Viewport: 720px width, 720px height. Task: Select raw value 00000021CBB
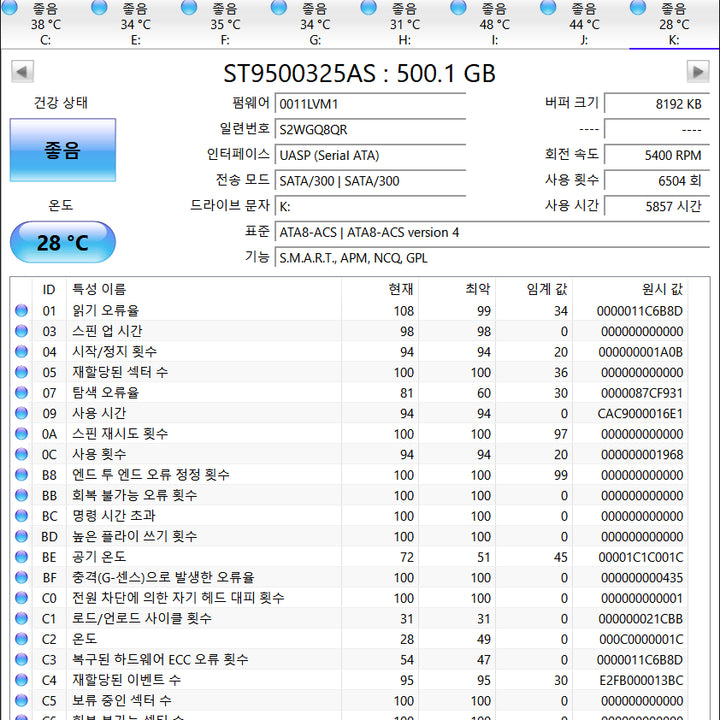pyautogui.click(x=641, y=619)
